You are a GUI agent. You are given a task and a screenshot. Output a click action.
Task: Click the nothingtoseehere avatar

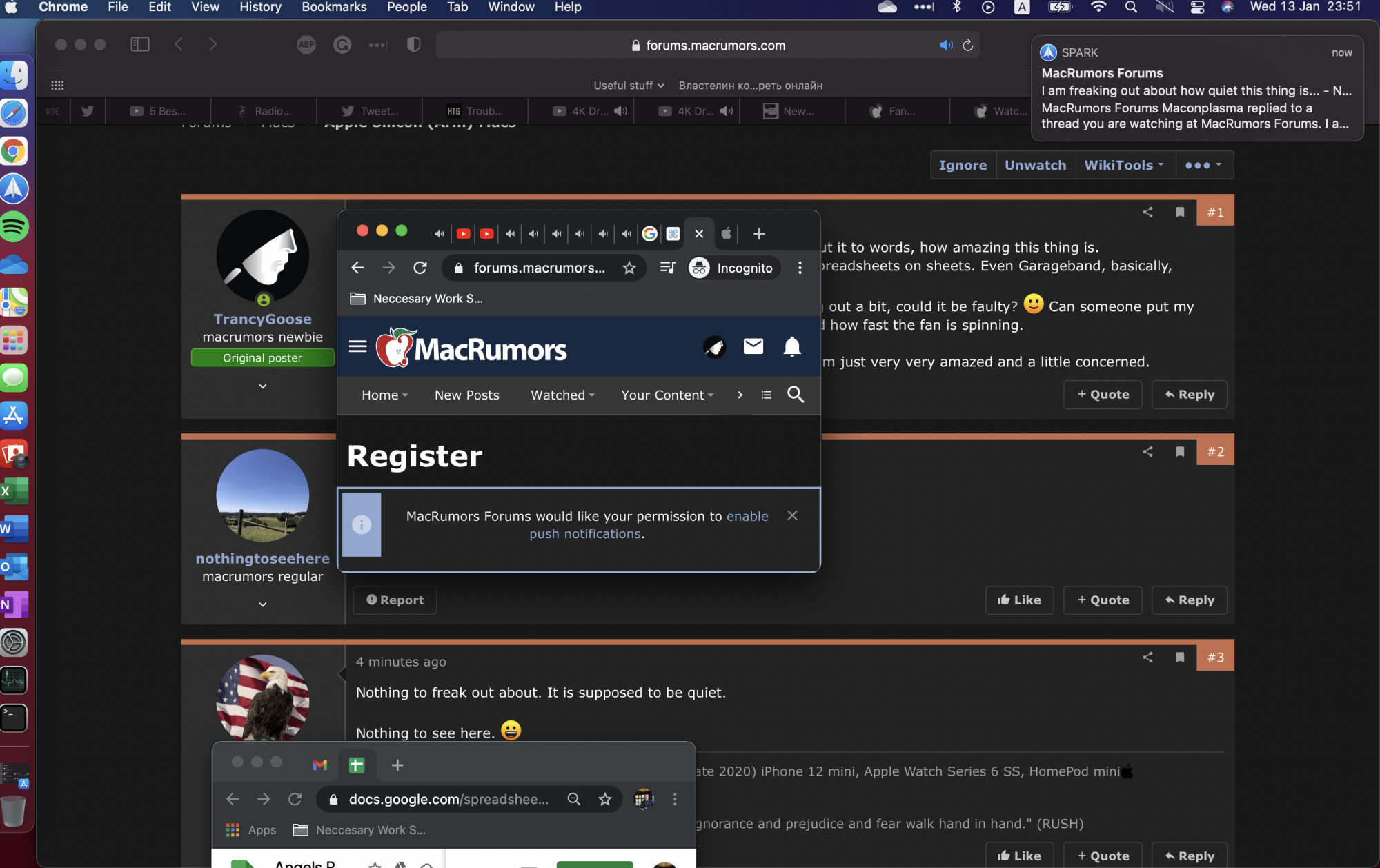(263, 495)
